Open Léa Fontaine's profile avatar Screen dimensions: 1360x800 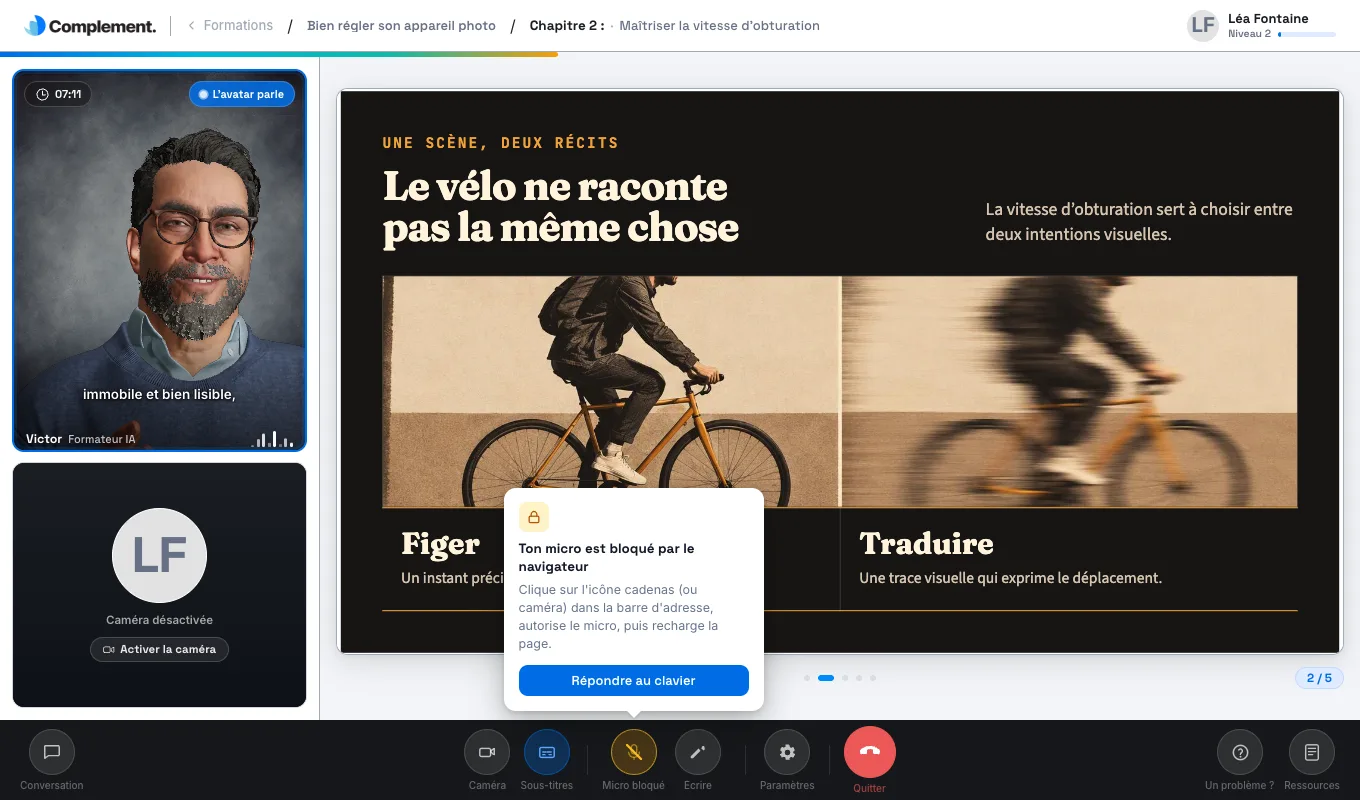[x=1203, y=26]
